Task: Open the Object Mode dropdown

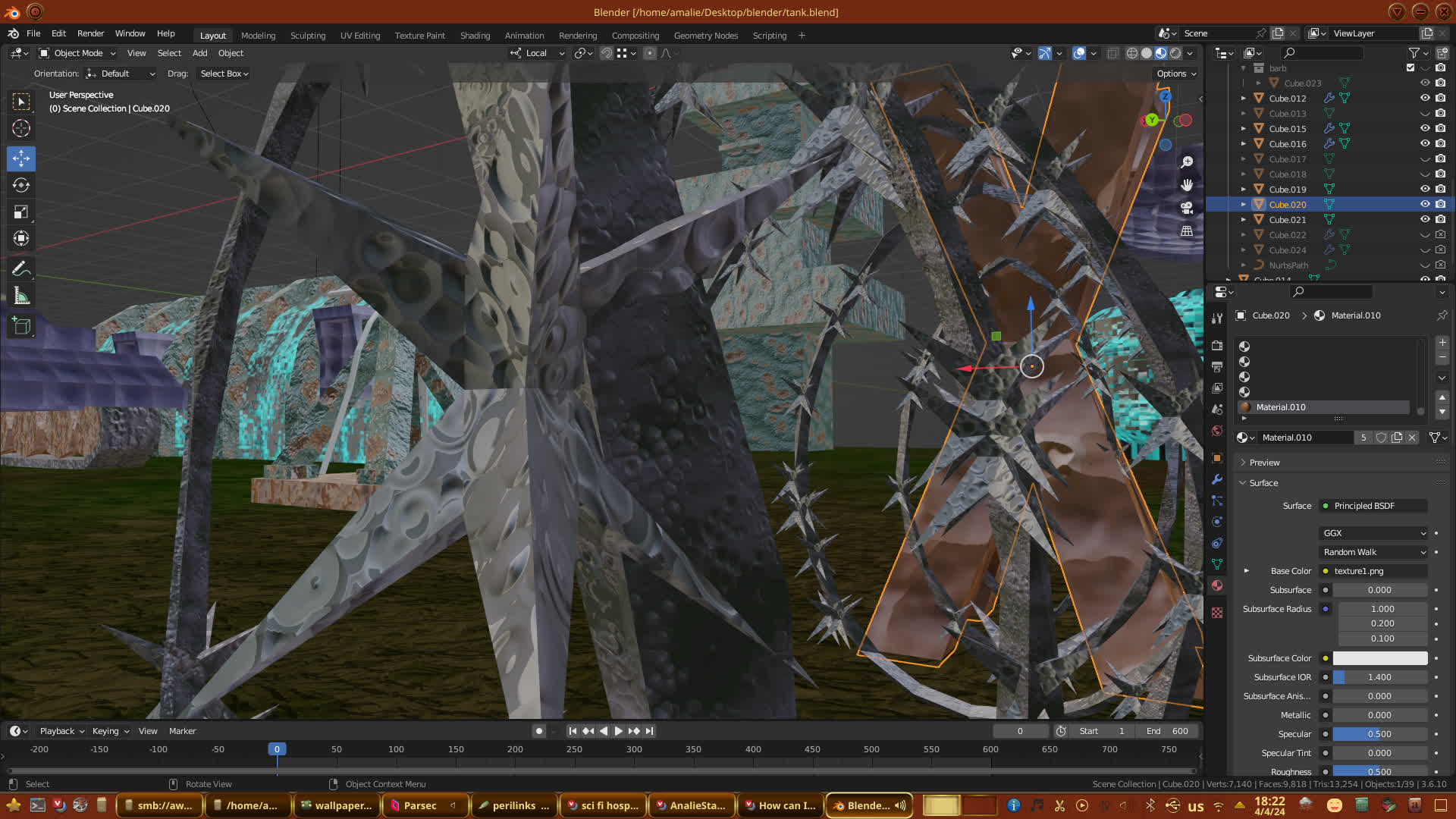Action: point(77,53)
